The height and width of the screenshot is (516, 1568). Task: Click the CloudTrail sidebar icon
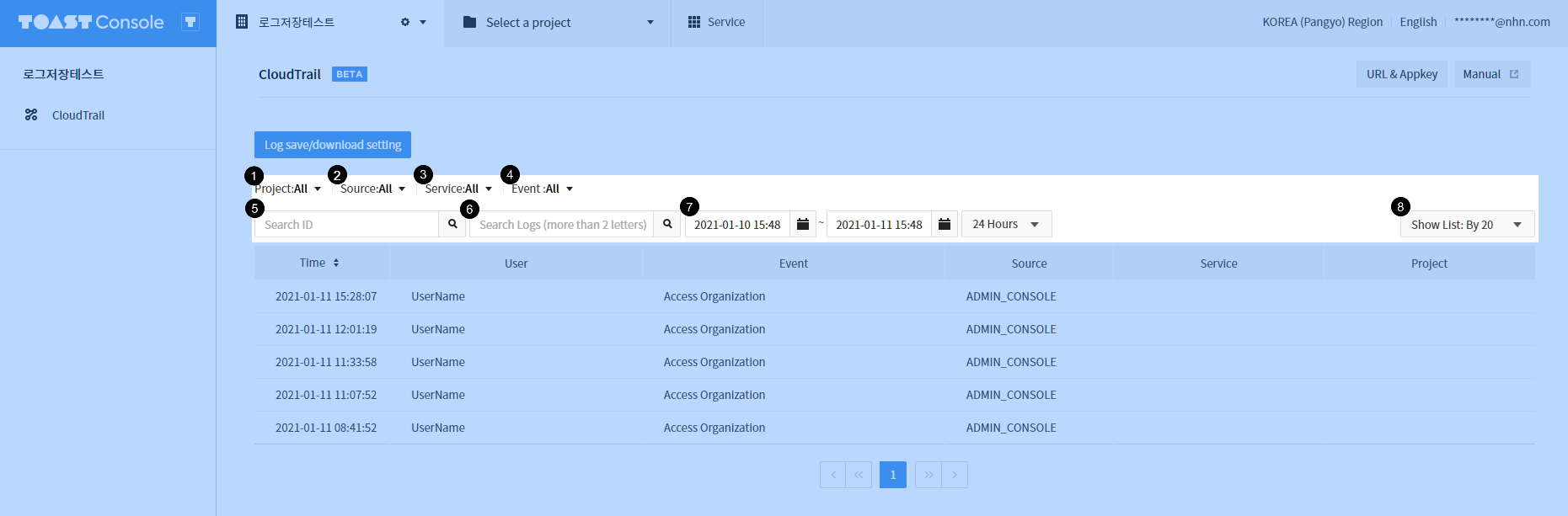point(31,114)
